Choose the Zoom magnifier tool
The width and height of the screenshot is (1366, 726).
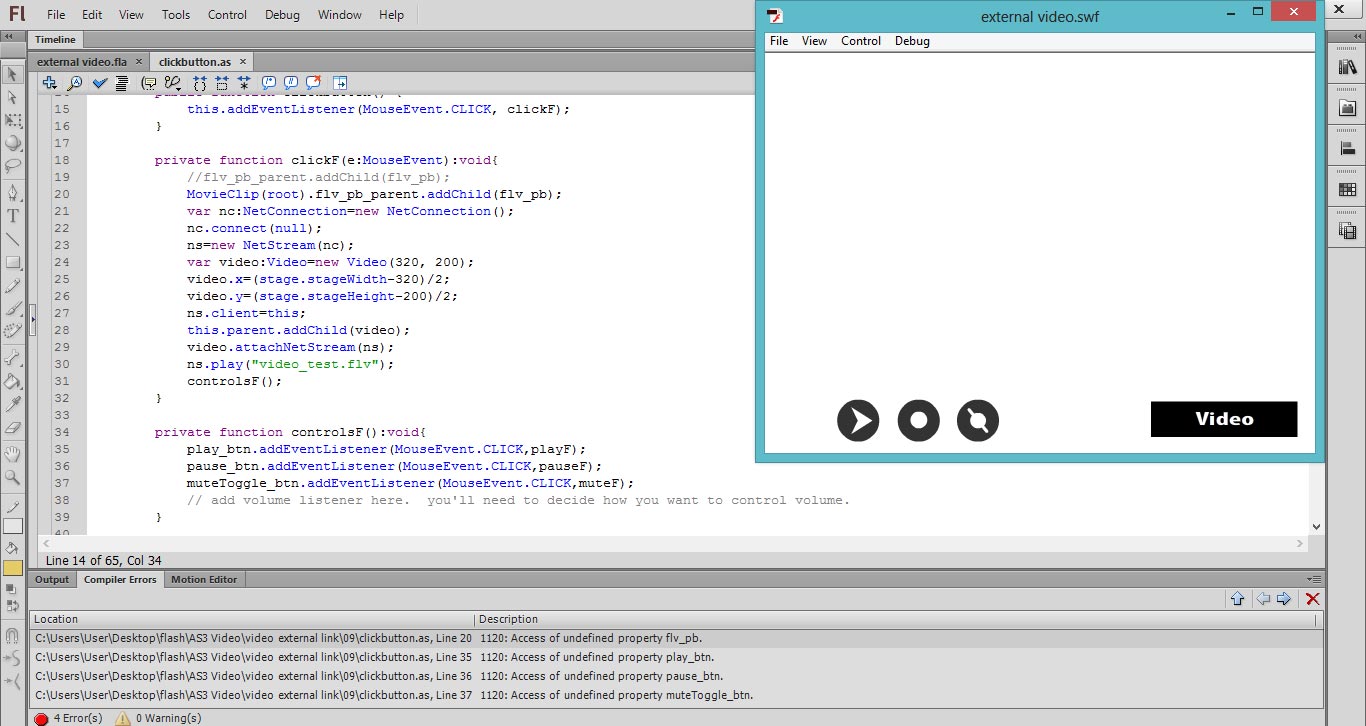click(x=13, y=478)
